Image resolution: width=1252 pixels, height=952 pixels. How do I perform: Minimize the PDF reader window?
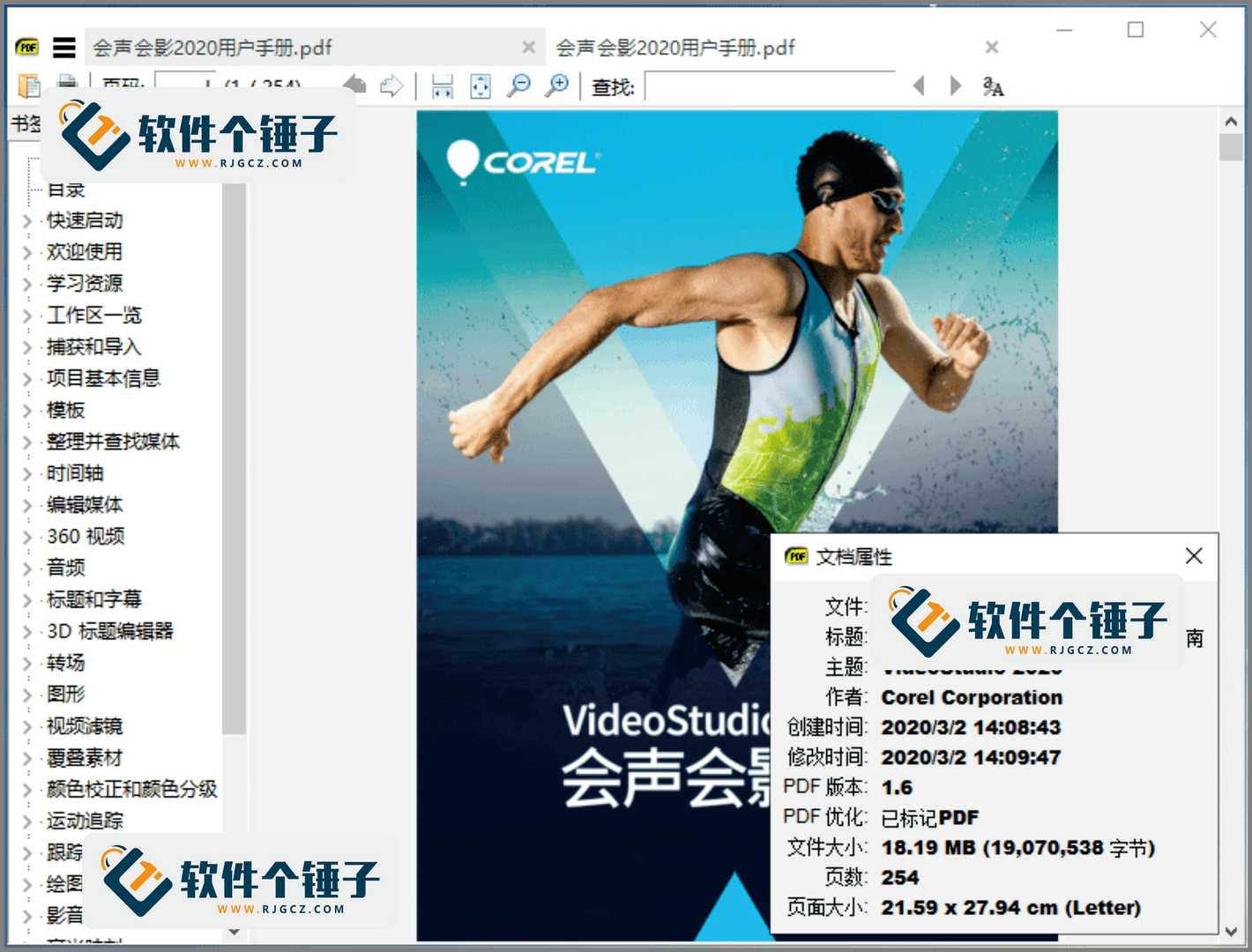[x=1064, y=30]
